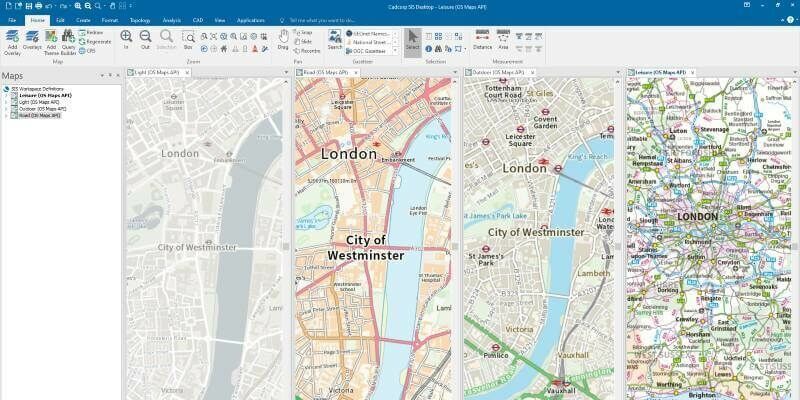Open the Maps panel options dropdown arrow
Image resolution: width=800 pixels, height=400 pixels.
103,76
